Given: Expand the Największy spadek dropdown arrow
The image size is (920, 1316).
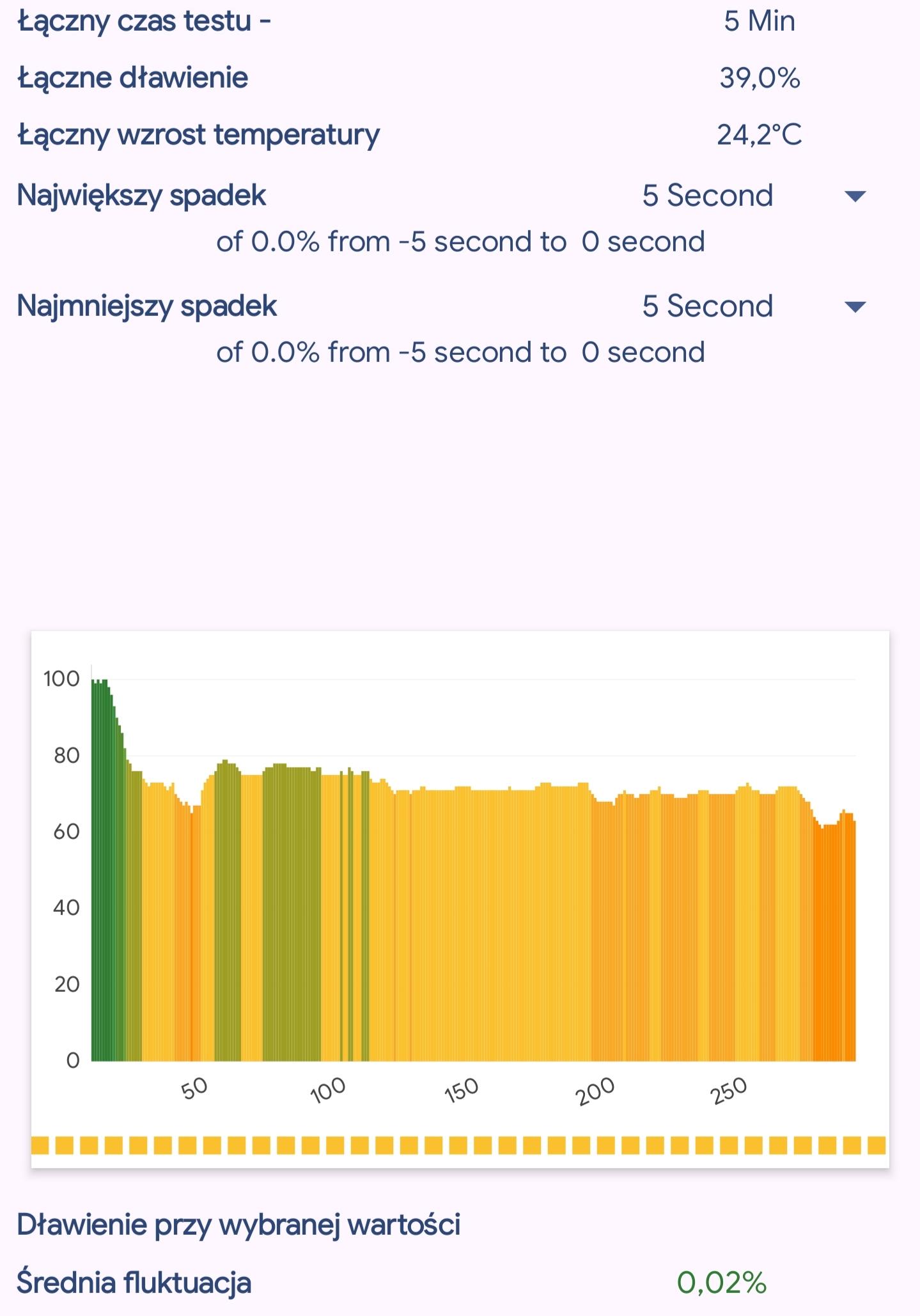Looking at the screenshot, I should click(x=855, y=196).
